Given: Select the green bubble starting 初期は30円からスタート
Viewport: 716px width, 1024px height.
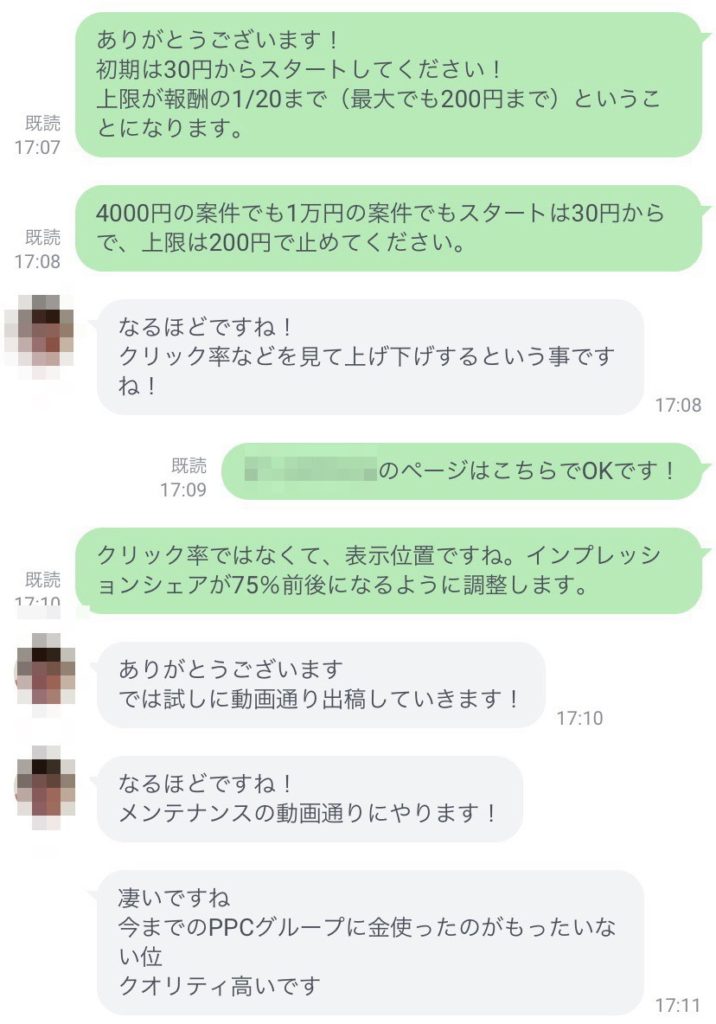Looking at the screenshot, I should (x=390, y=84).
